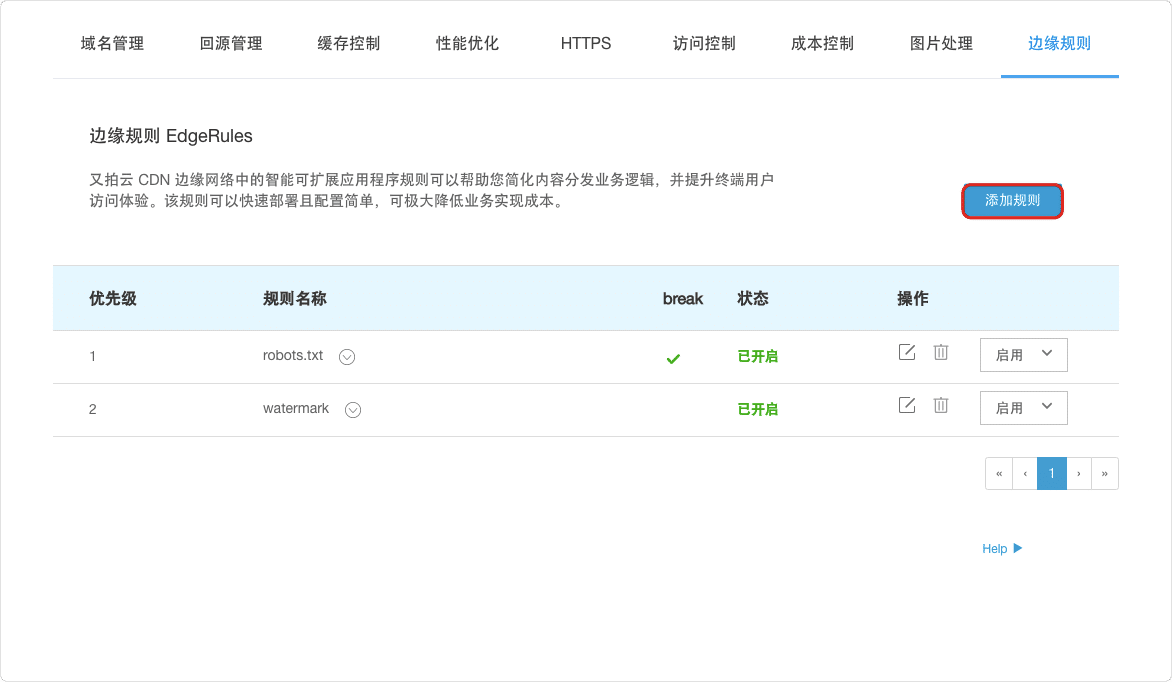Open the 缓存控制 tab

(349, 43)
